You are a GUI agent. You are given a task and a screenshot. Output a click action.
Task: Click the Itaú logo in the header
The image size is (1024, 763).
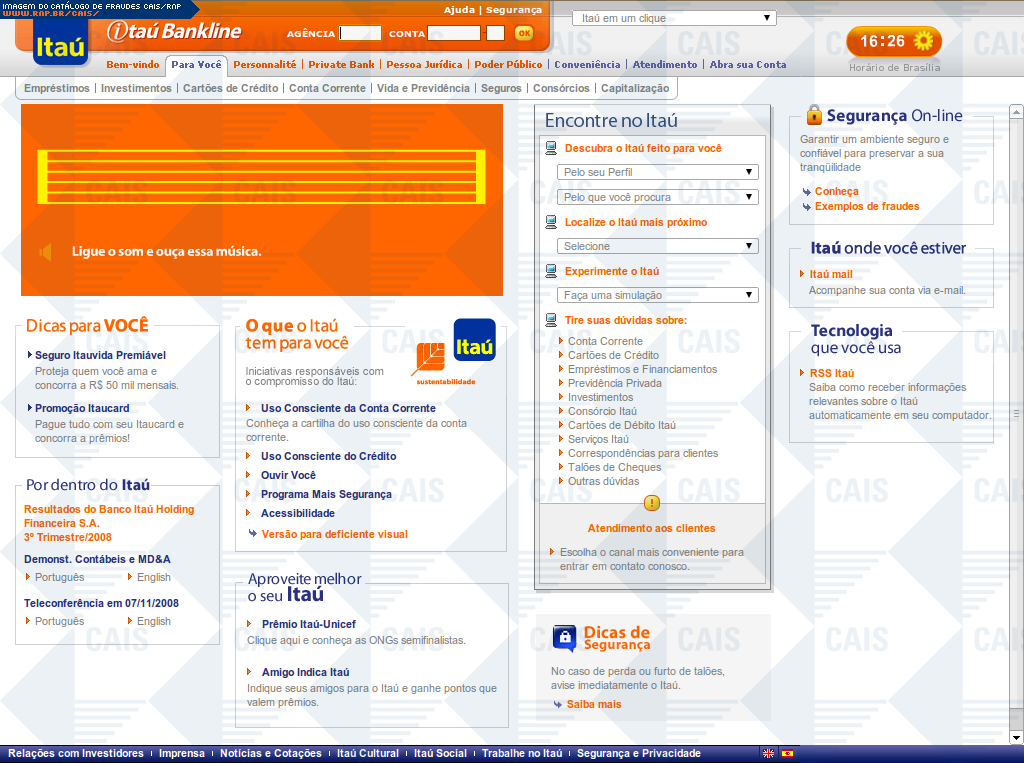point(60,45)
